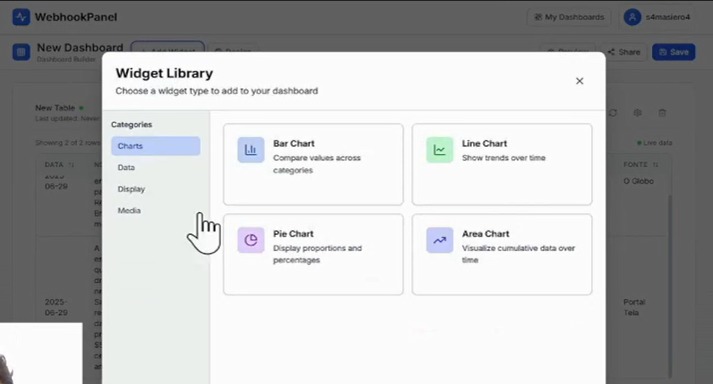
Task: Click the 'Widget Library' heading
Action: (x=164, y=73)
